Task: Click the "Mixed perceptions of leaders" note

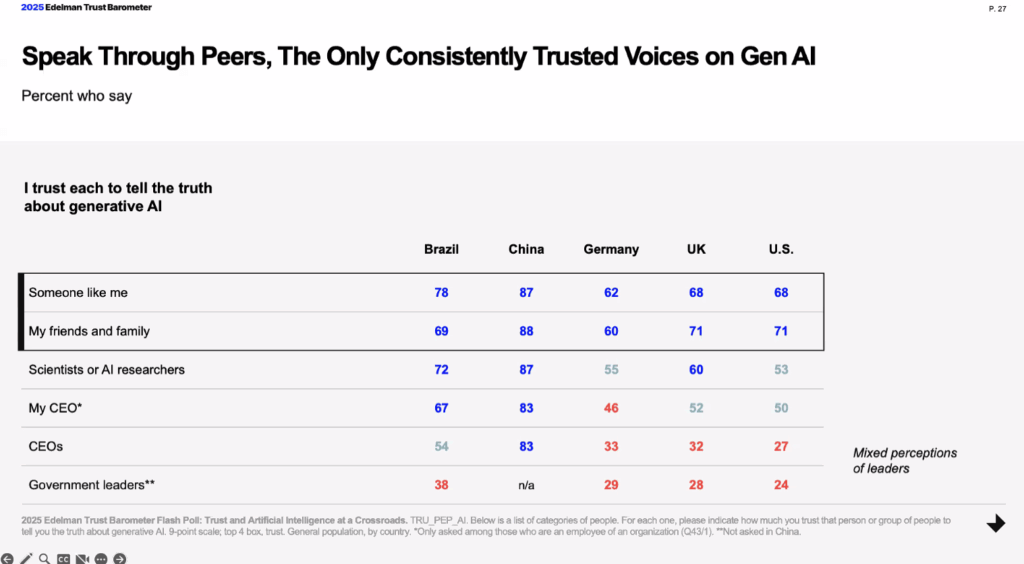Action: [904, 460]
